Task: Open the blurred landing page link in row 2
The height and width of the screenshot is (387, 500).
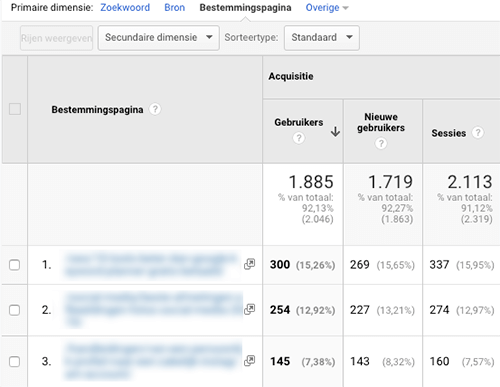Action: [x=153, y=310]
